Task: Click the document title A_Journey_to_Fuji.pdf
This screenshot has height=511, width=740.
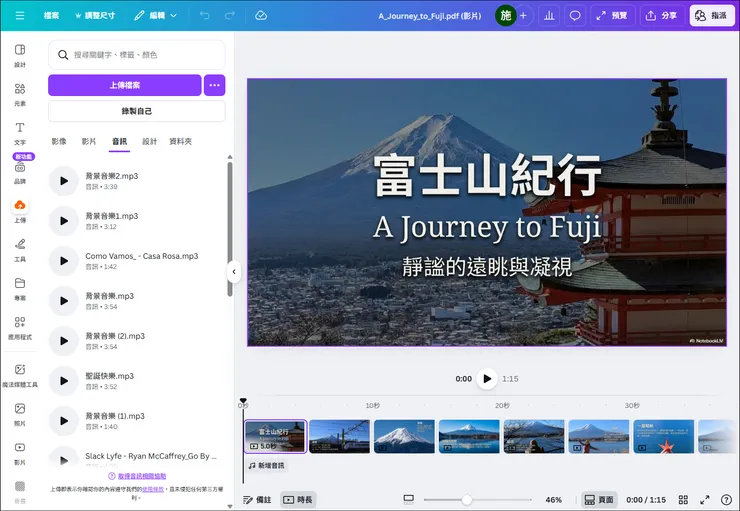Action: 429,16
